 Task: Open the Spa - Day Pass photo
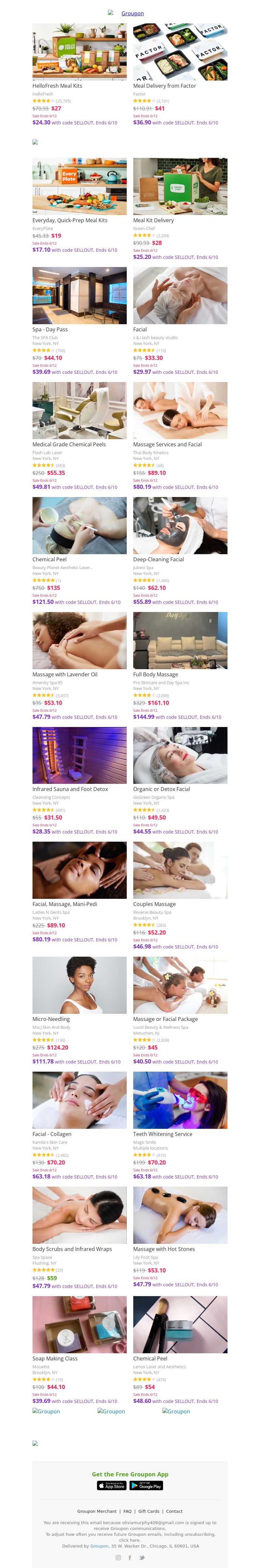(x=80, y=295)
